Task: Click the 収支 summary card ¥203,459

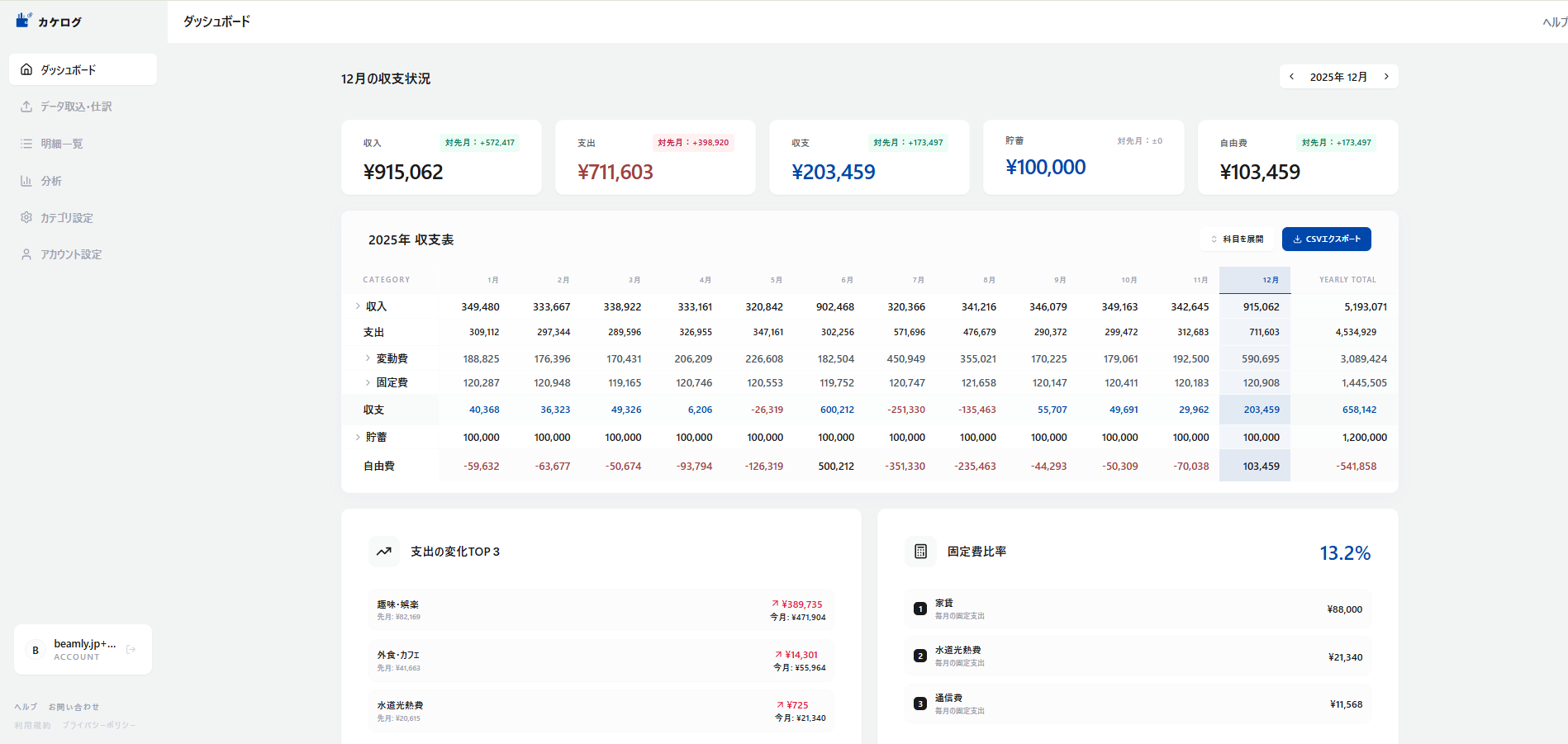Action: pos(869,158)
